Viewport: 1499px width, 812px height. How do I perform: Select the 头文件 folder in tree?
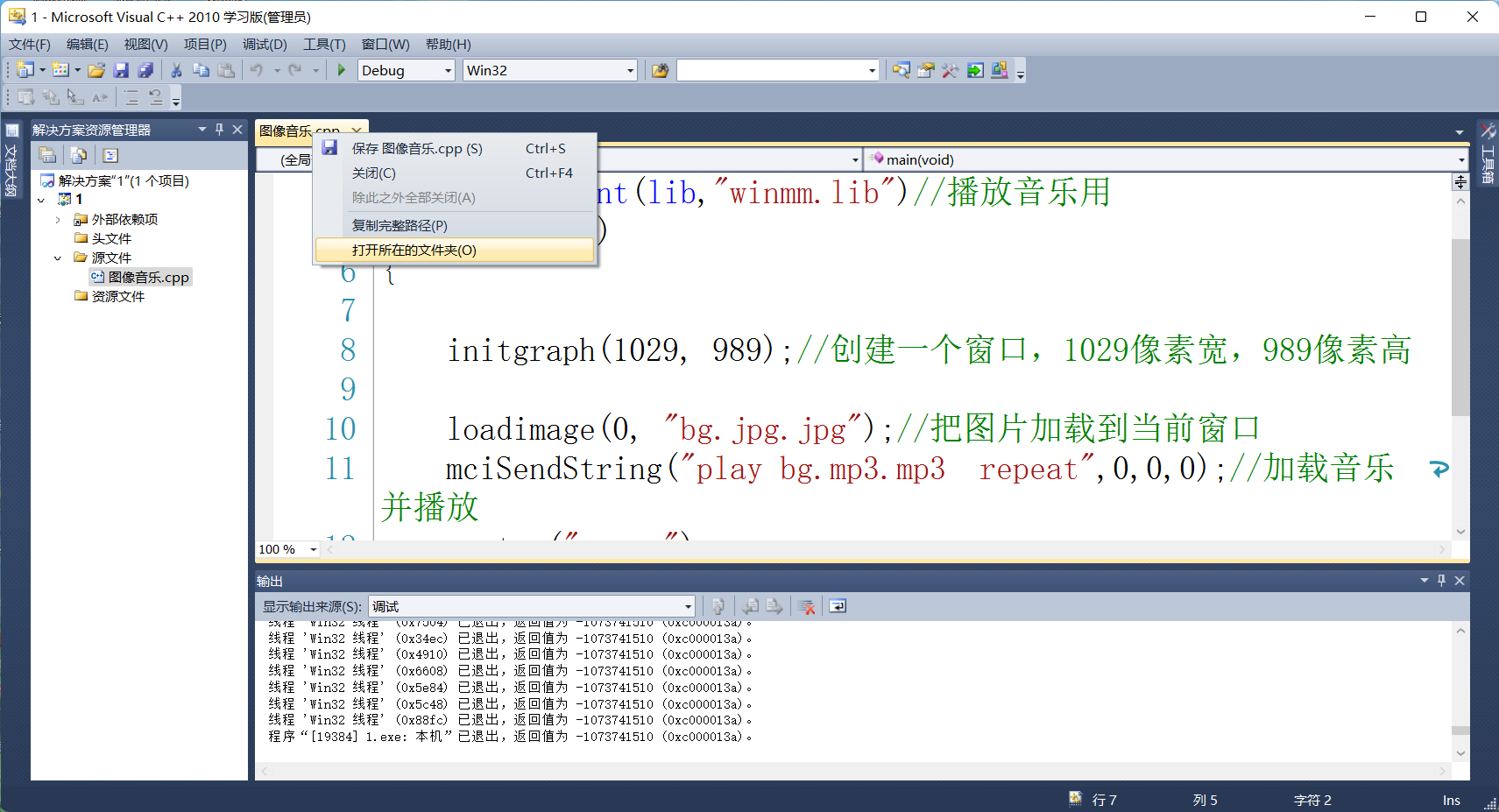pyautogui.click(x=103, y=239)
